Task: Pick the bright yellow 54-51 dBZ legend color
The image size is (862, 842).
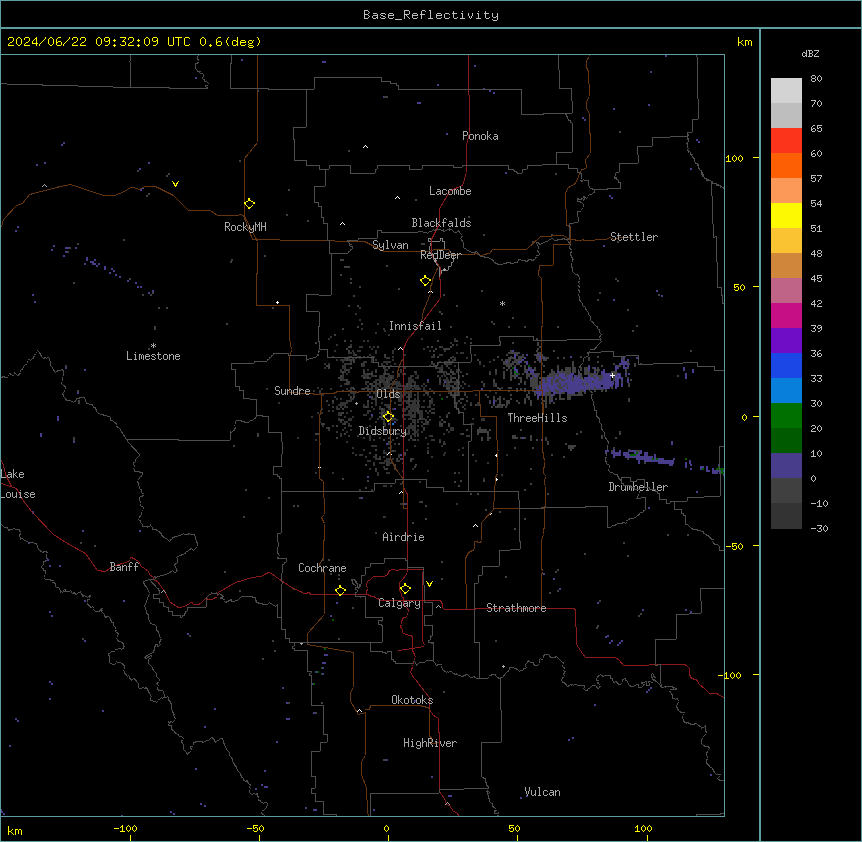Action: click(x=786, y=215)
